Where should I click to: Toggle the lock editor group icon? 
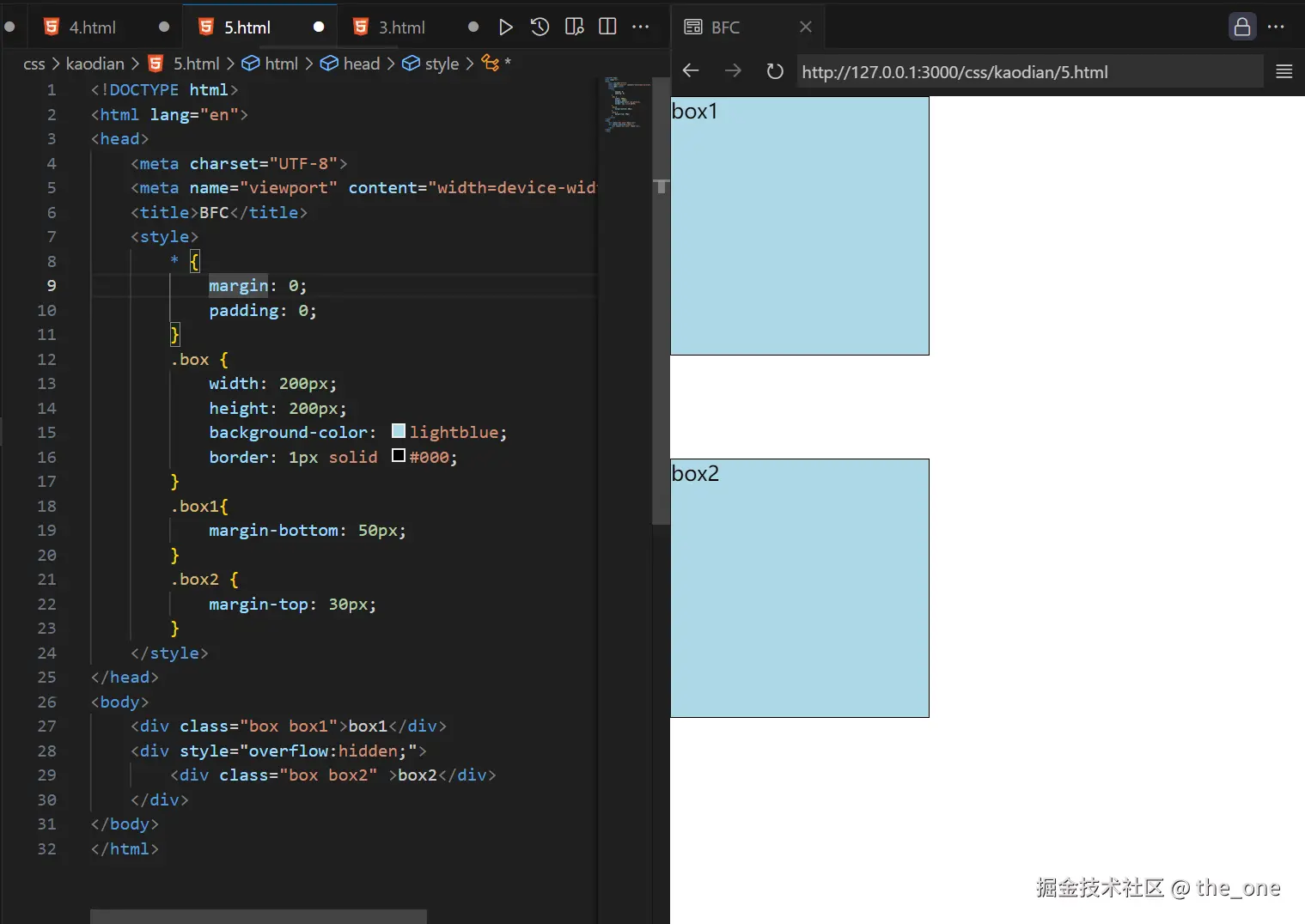click(x=1241, y=27)
